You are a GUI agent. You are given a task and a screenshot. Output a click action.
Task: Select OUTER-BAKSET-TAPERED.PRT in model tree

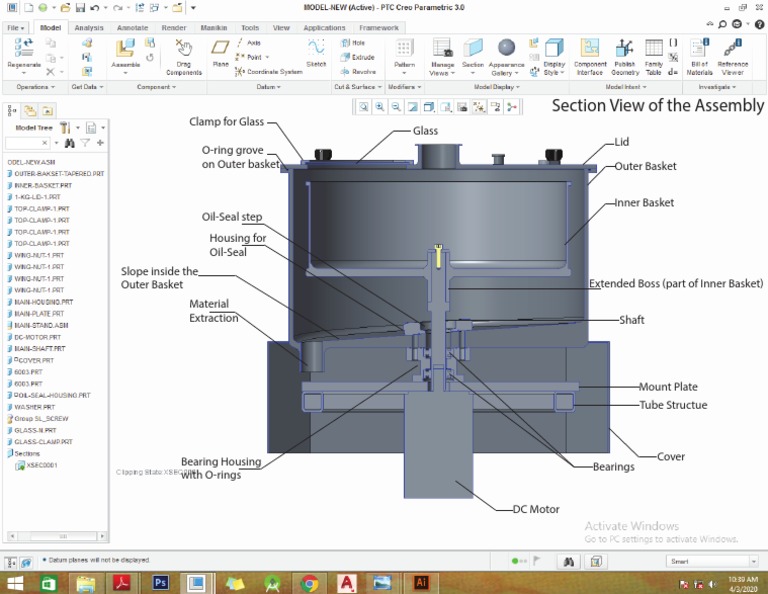(55, 173)
